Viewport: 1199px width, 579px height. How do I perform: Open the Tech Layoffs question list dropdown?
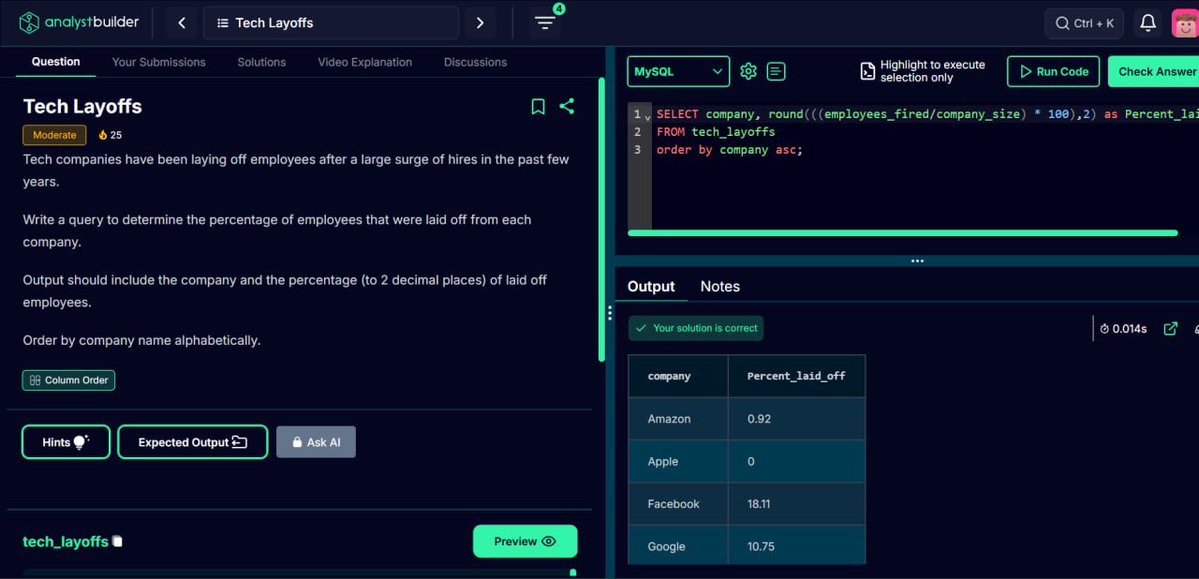pos(331,23)
